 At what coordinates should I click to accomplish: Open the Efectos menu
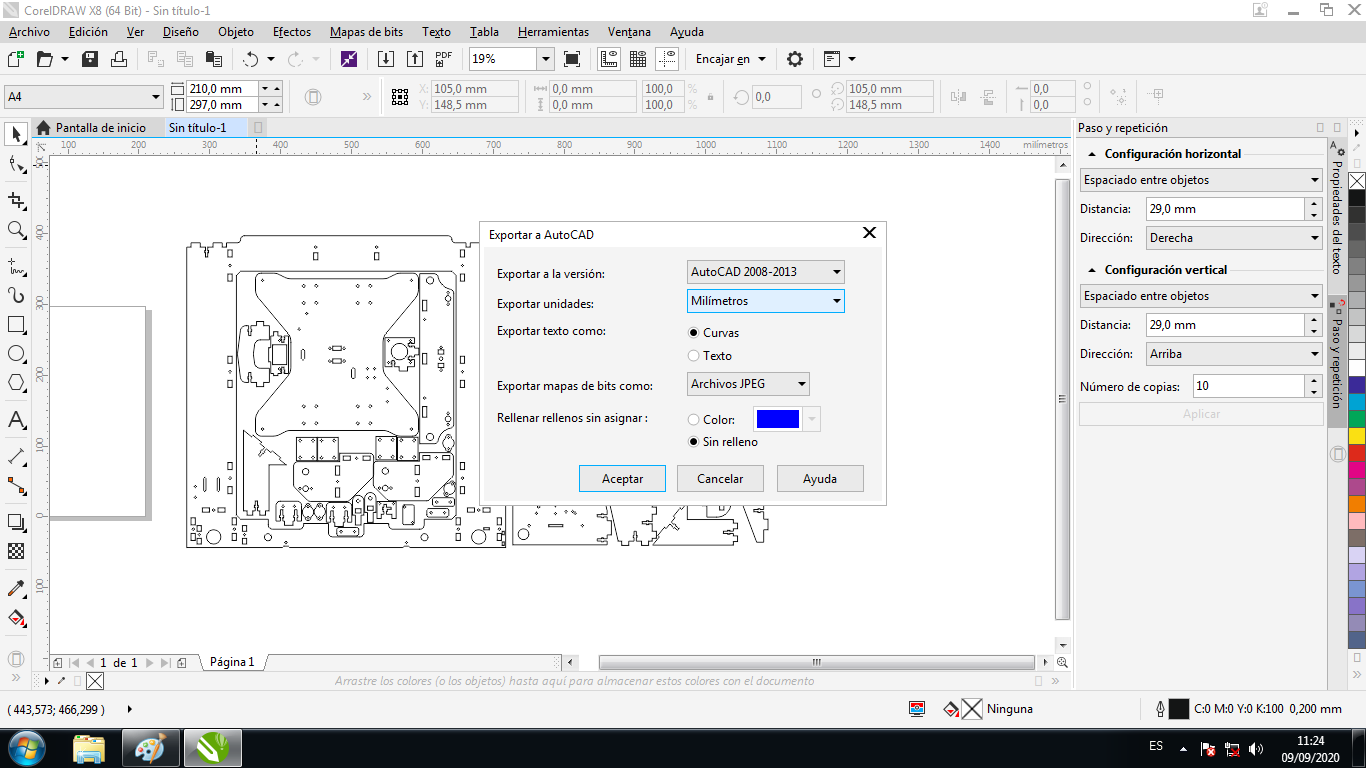[291, 32]
